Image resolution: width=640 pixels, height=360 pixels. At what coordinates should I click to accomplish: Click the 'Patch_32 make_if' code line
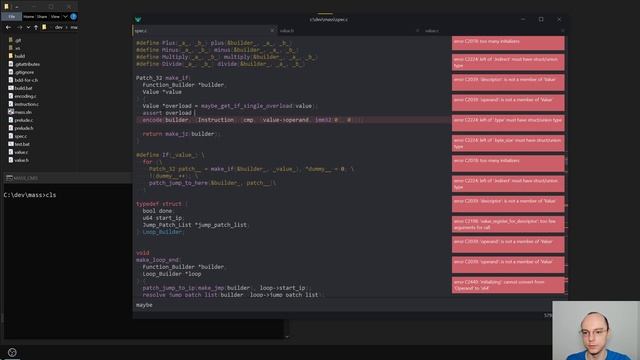coord(163,78)
